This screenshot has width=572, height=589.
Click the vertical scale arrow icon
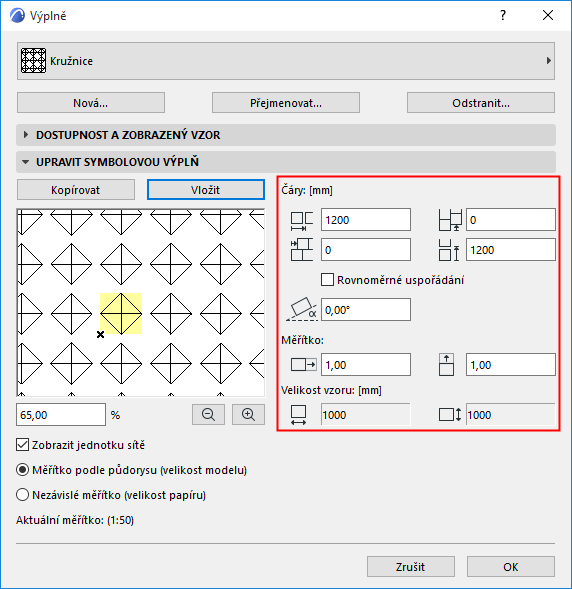coord(446,364)
